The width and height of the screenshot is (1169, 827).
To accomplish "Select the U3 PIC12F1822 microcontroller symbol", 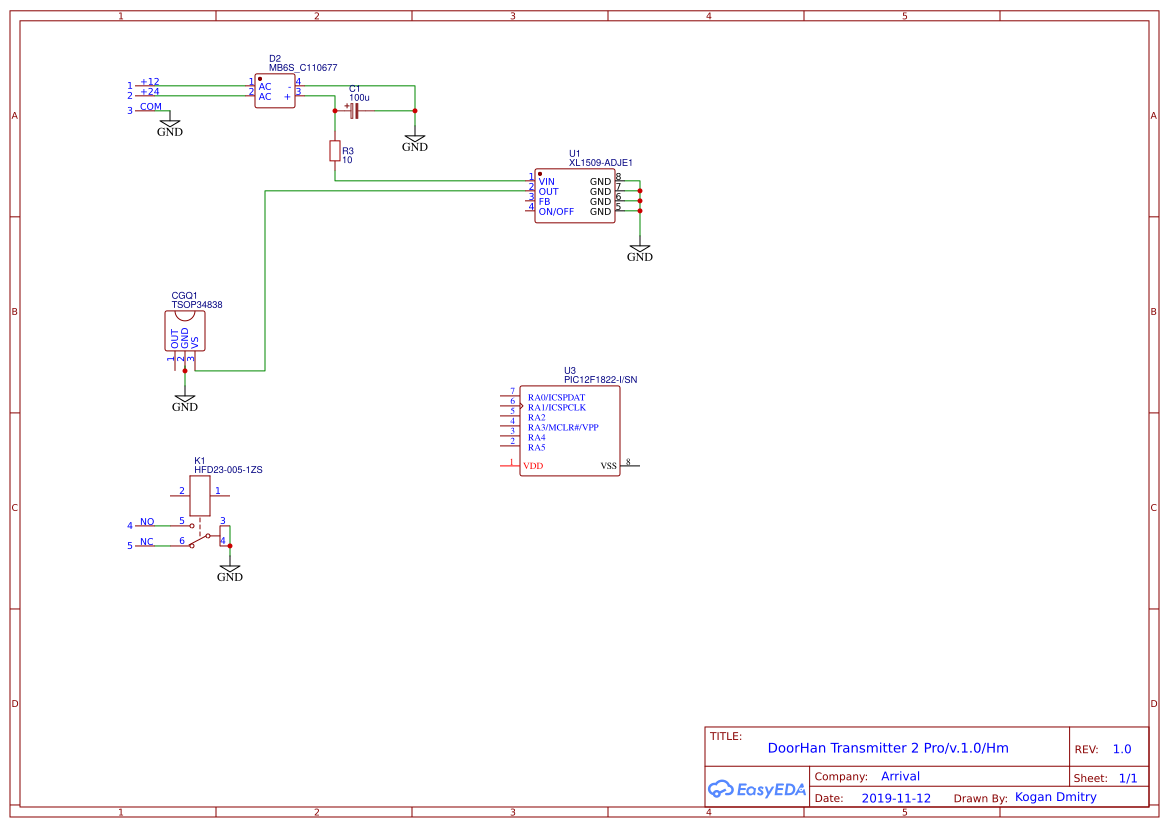I will point(570,430).
